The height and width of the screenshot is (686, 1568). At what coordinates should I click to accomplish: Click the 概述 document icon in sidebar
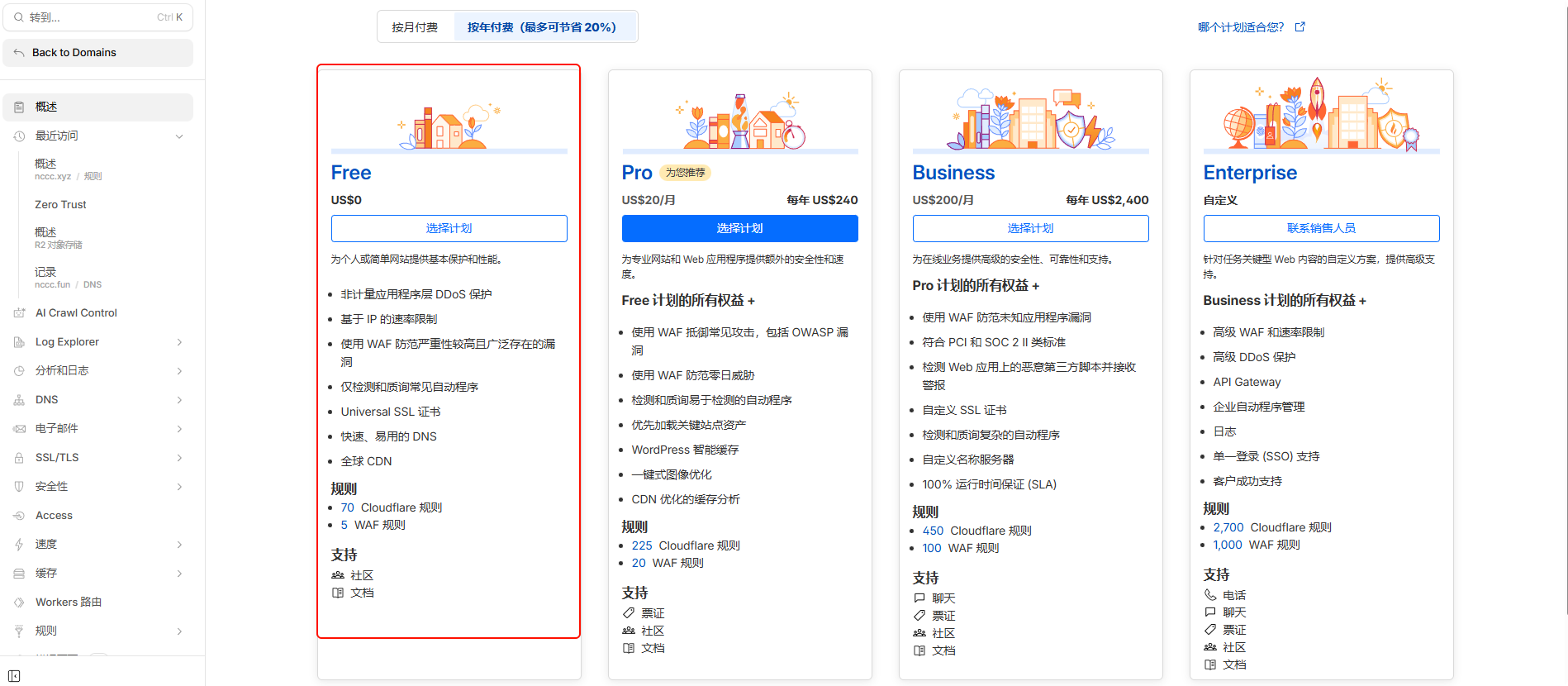[x=19, y=107]
